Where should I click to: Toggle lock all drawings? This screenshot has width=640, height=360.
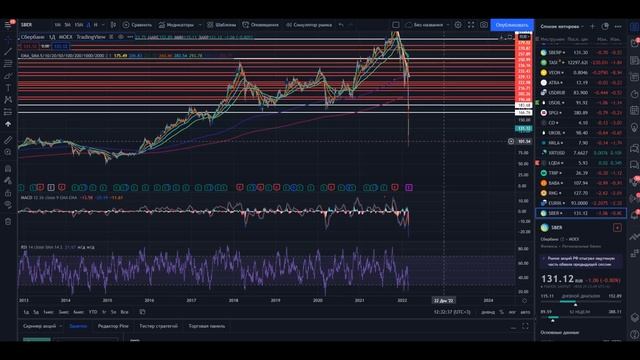pyautogui.click(x=8, y=193)
